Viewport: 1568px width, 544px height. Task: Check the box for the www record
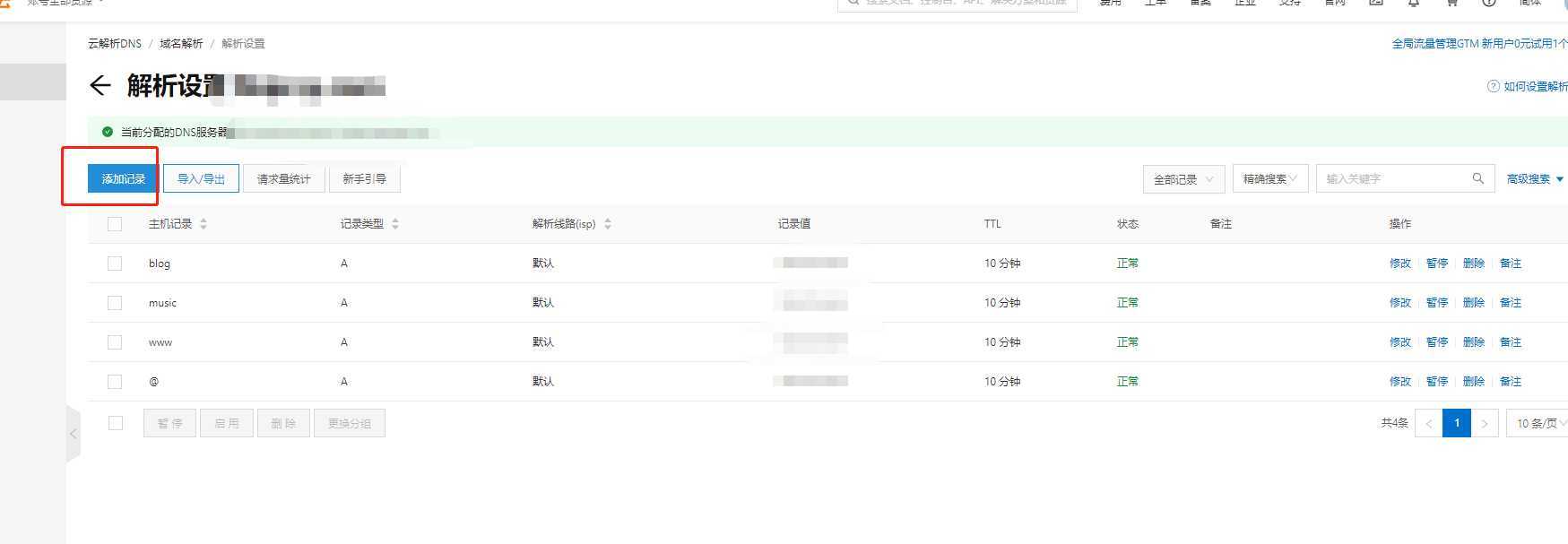pos(115,342)
